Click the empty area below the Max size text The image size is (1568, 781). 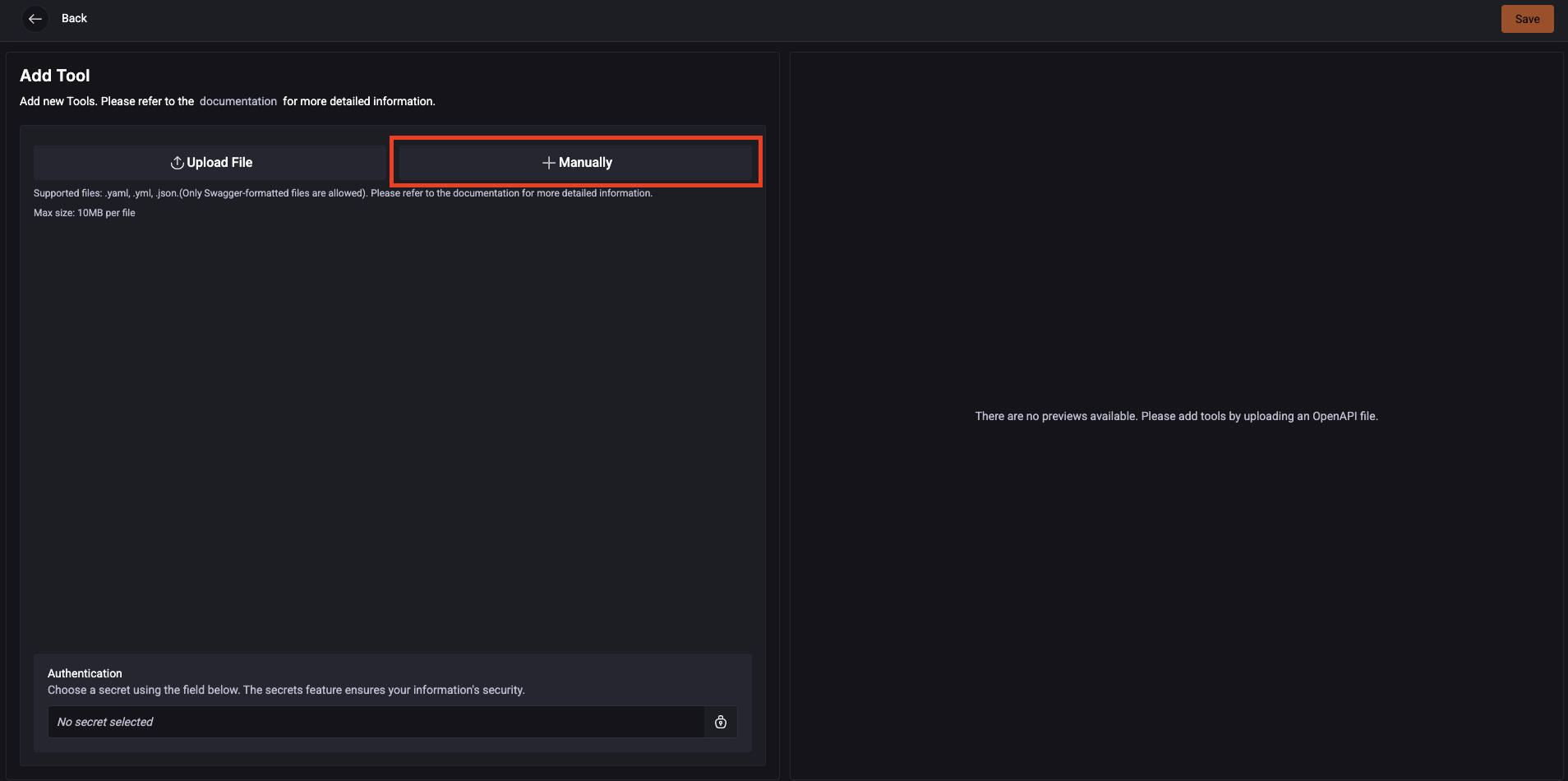pyautogui.click(x=392, y=427)
